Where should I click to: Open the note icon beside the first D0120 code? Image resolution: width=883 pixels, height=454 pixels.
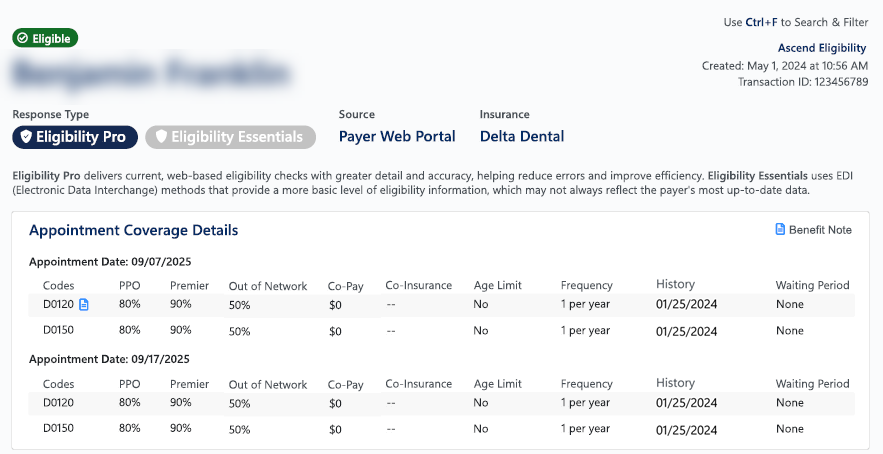pyautogui.click(x=84, y=305)
